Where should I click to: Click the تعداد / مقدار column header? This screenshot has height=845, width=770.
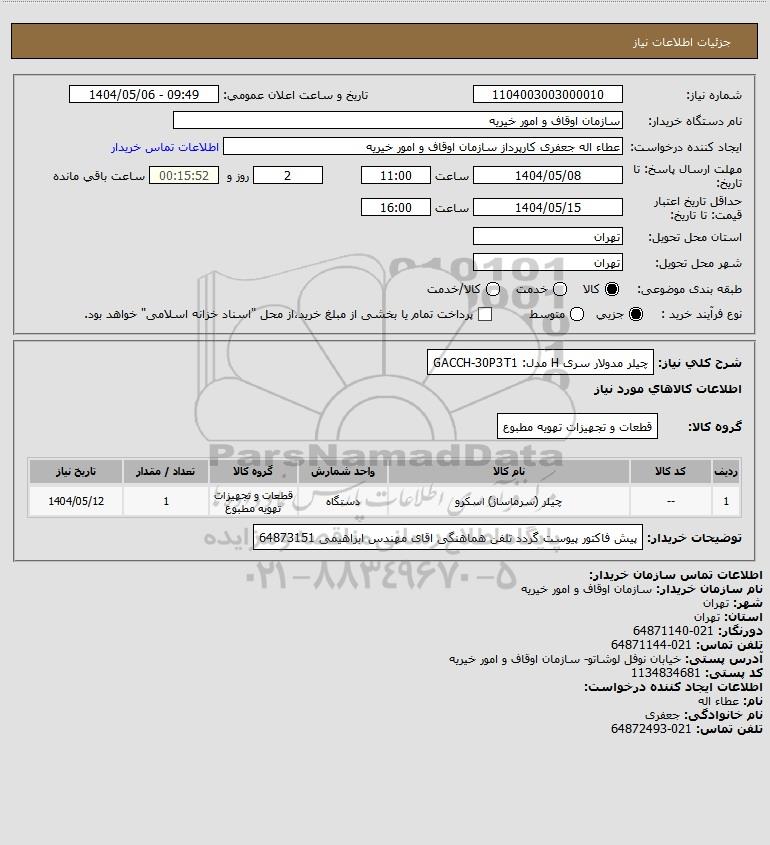coord(165,472)
